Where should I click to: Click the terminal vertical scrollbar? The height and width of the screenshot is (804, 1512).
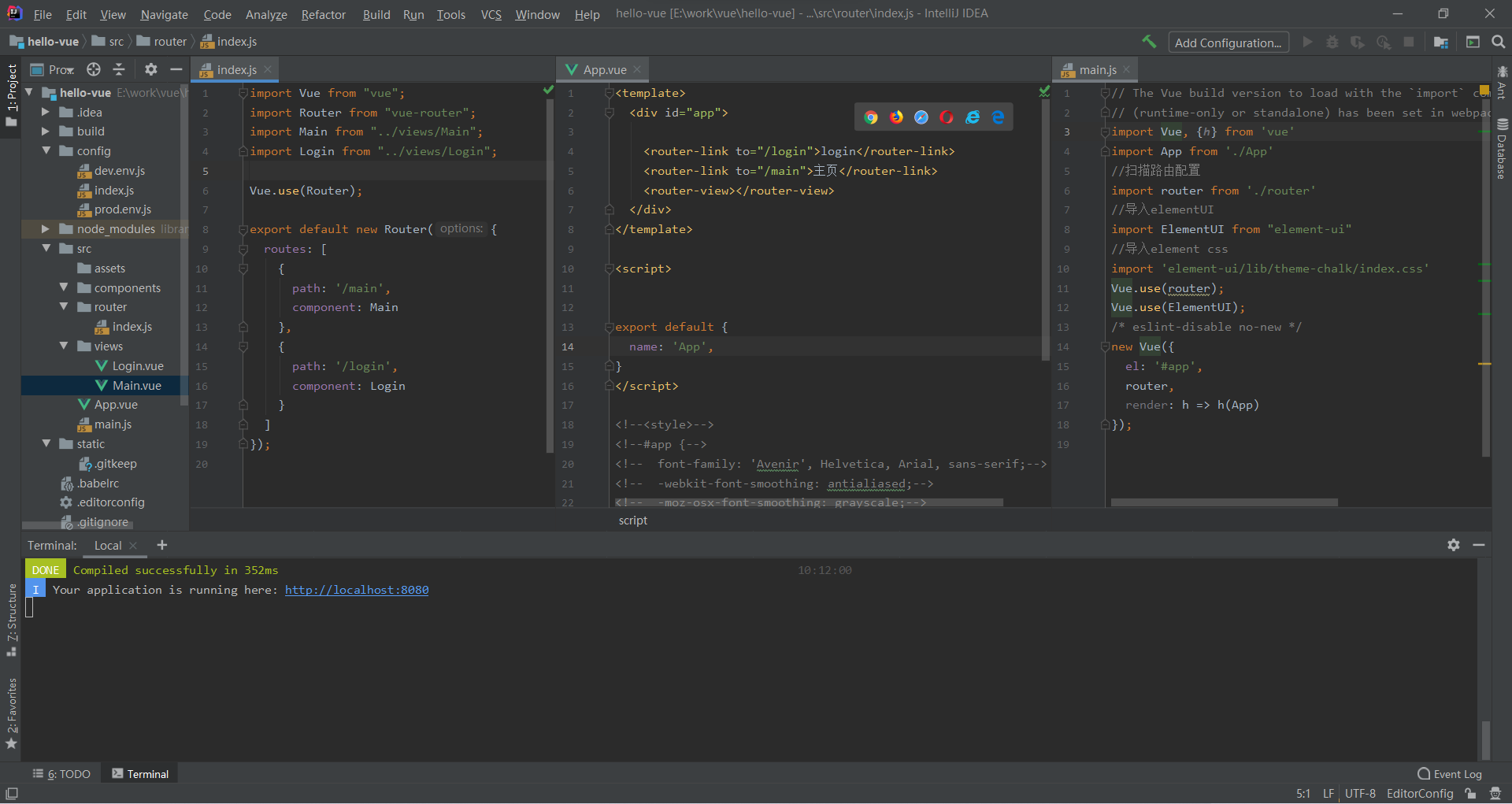(1485, 739)
